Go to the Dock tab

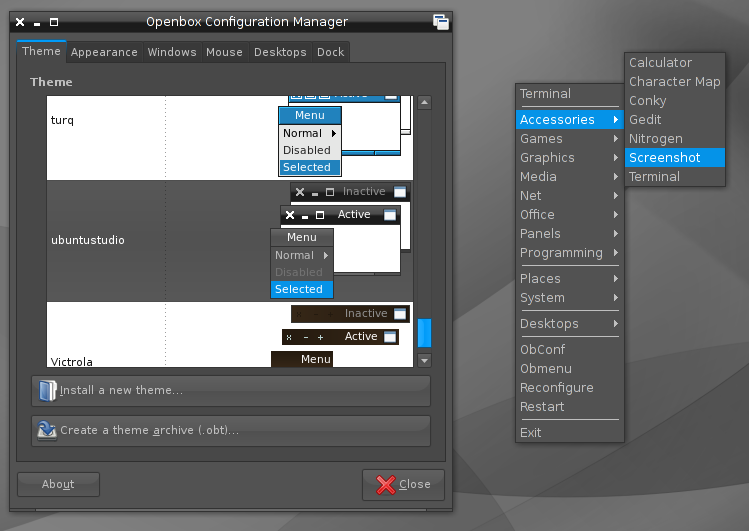[330, 52]
